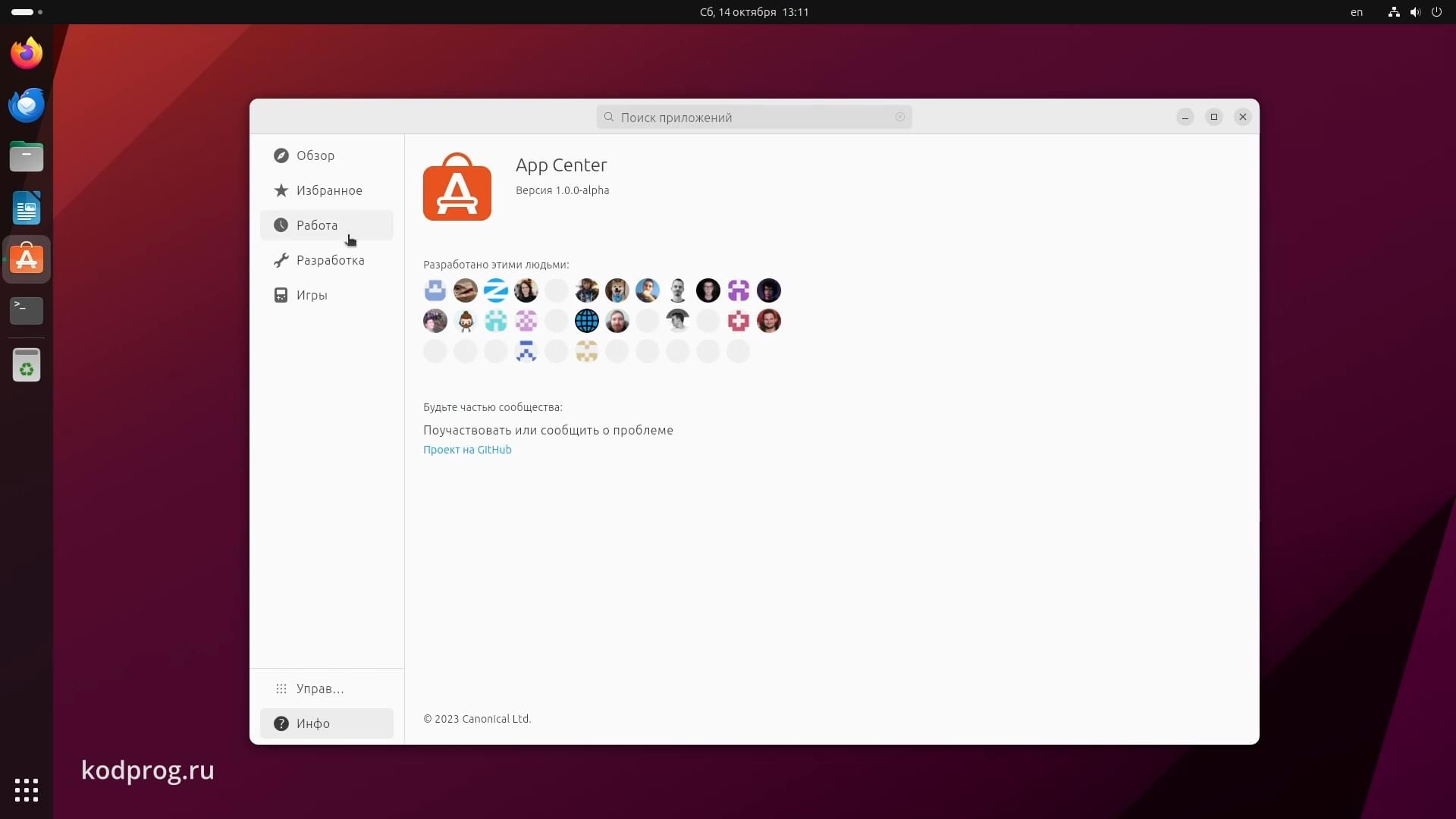
Task: Click the grayscale man in hat avatar
Action: [x=678, y=321]
